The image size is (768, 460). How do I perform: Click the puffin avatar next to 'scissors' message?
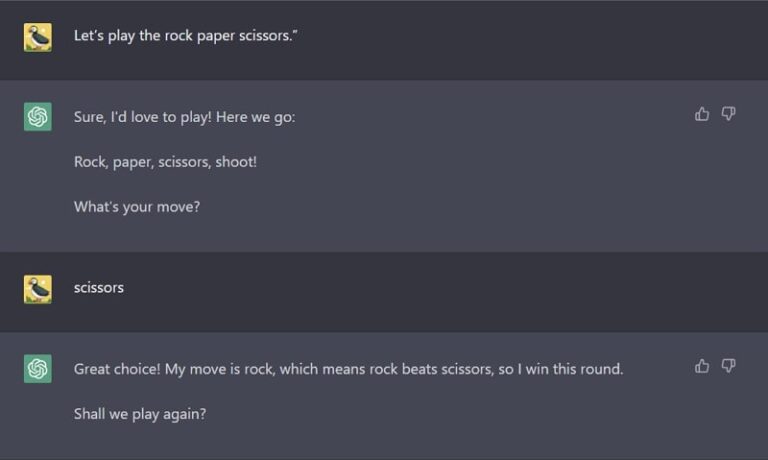click(38, 289)
